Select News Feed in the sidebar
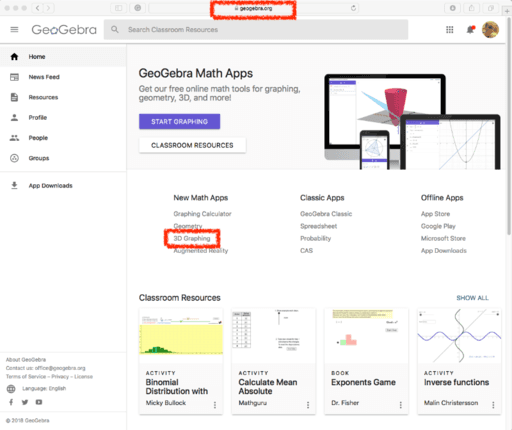The height and width of the screenshot is (430, 512). [63, 77]
